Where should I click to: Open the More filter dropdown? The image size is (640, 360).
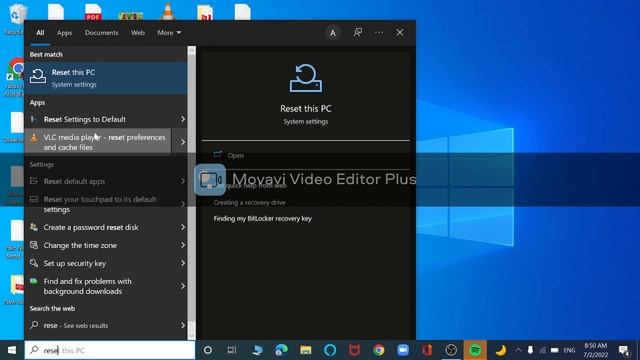pos(169,33)
